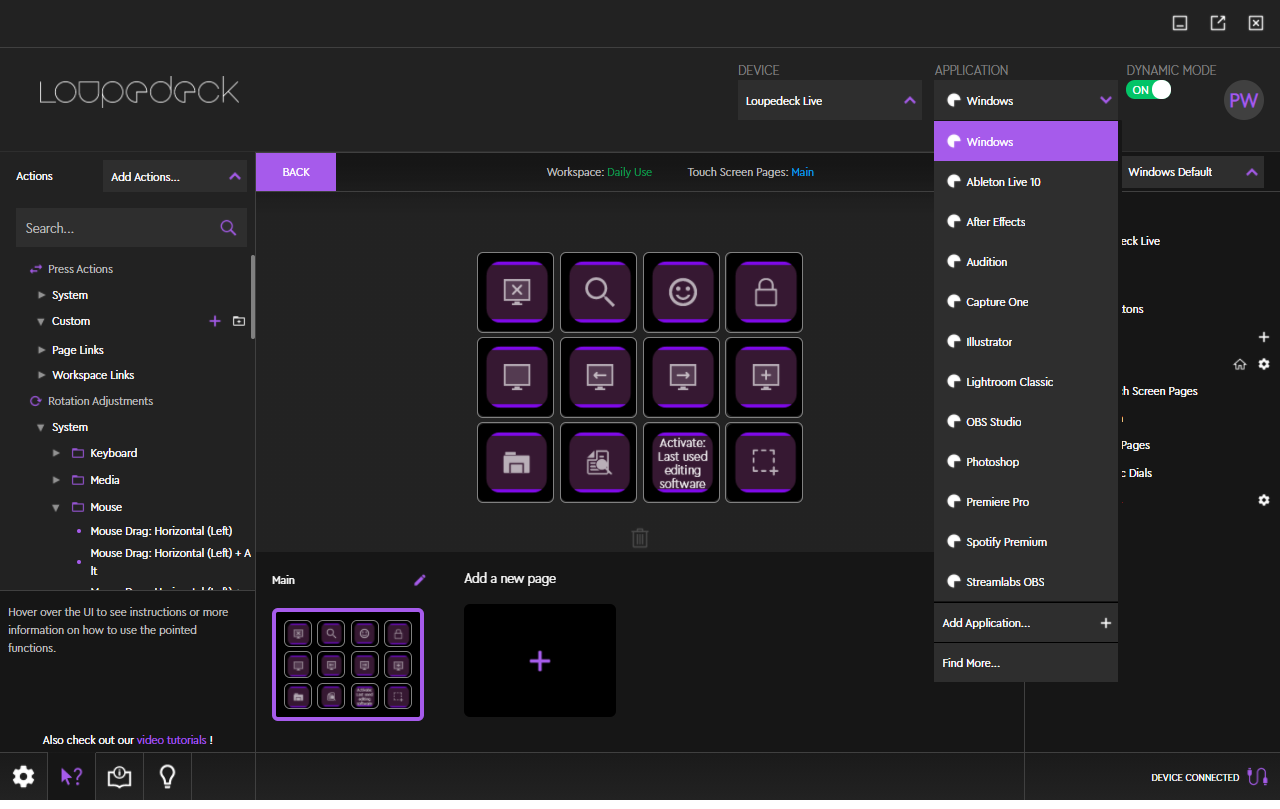Click the monitor left-arrow grid button
The width and height of the screenshot is (1280, 809).
click(x=598, y=377)
